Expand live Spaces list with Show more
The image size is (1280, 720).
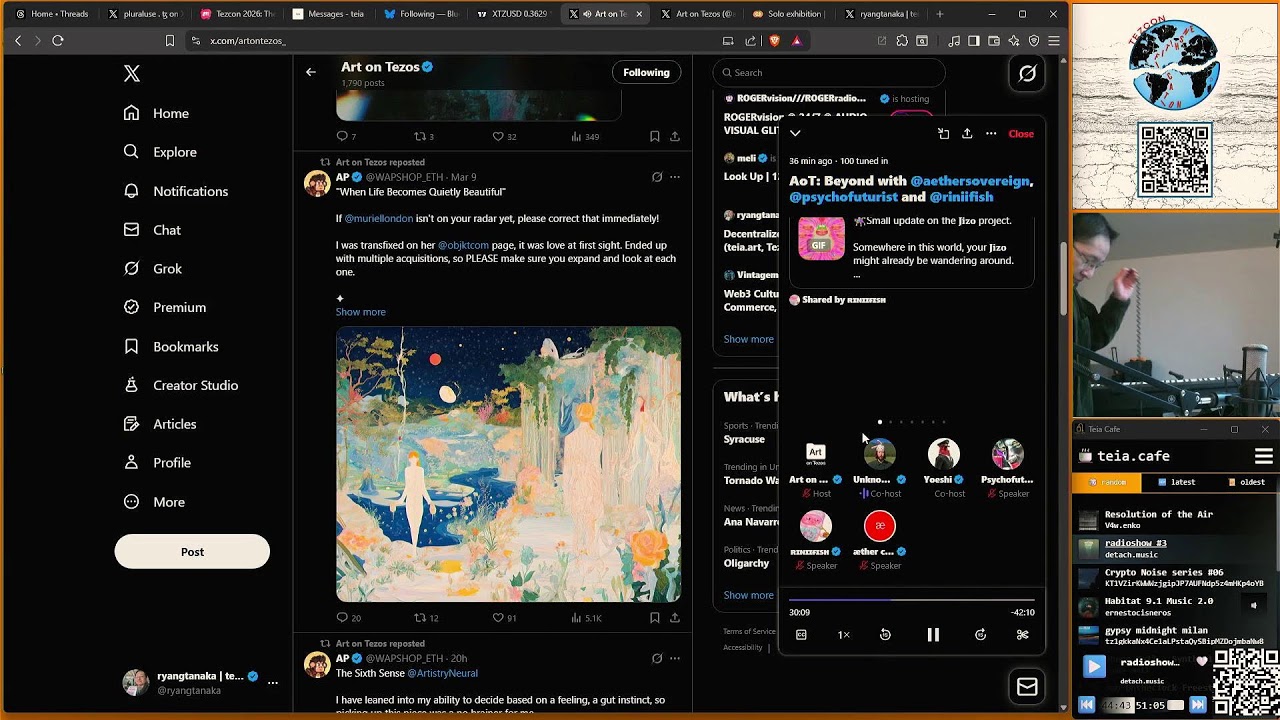(x=749, y=339)
